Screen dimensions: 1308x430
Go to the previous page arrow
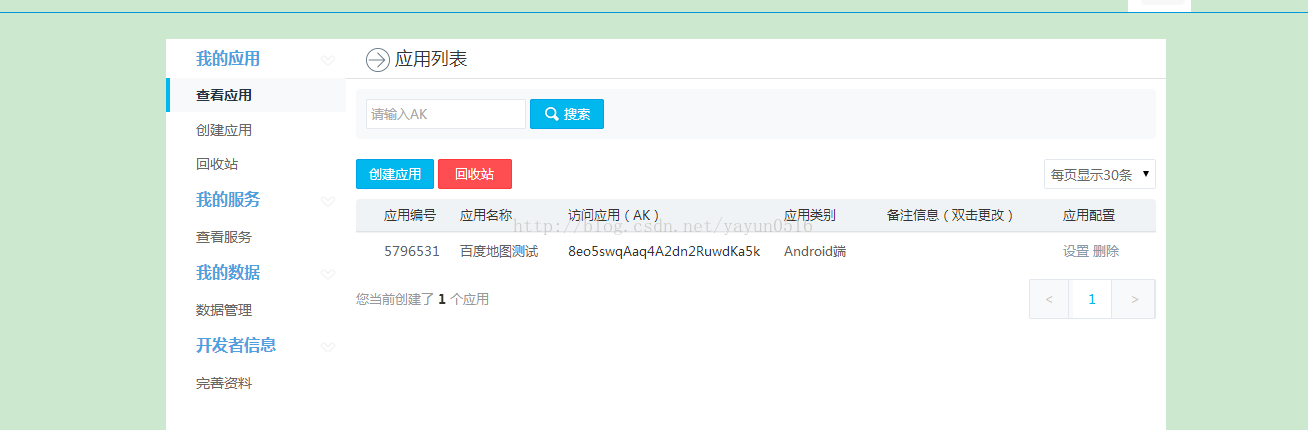[1049, 299]
